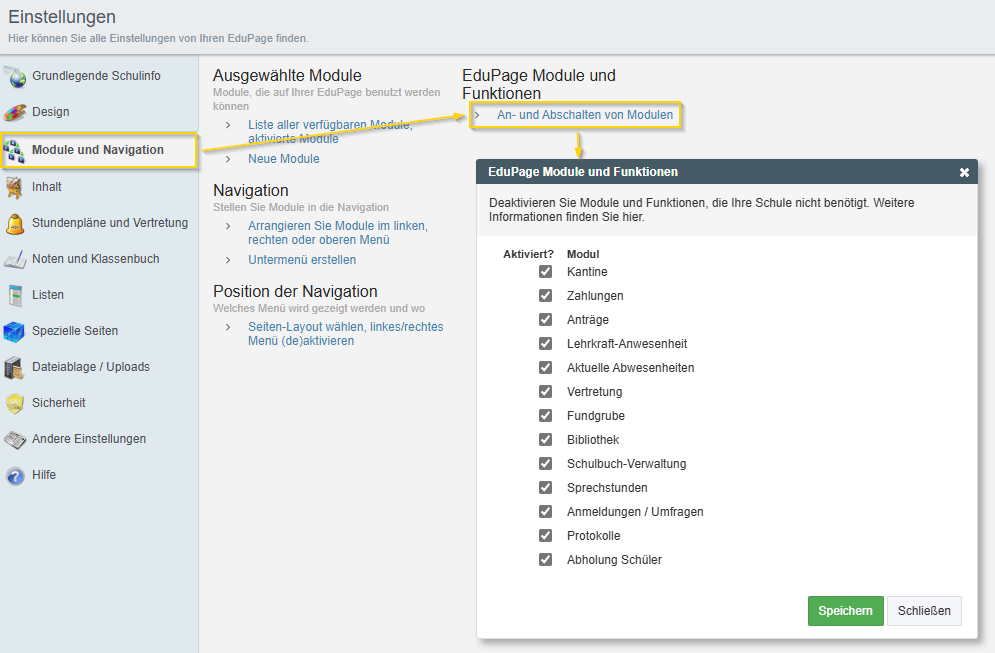Uncheck the Abholung Schüler checkbox
Viewport: 995px width, 653px height.
coord(545,560)
